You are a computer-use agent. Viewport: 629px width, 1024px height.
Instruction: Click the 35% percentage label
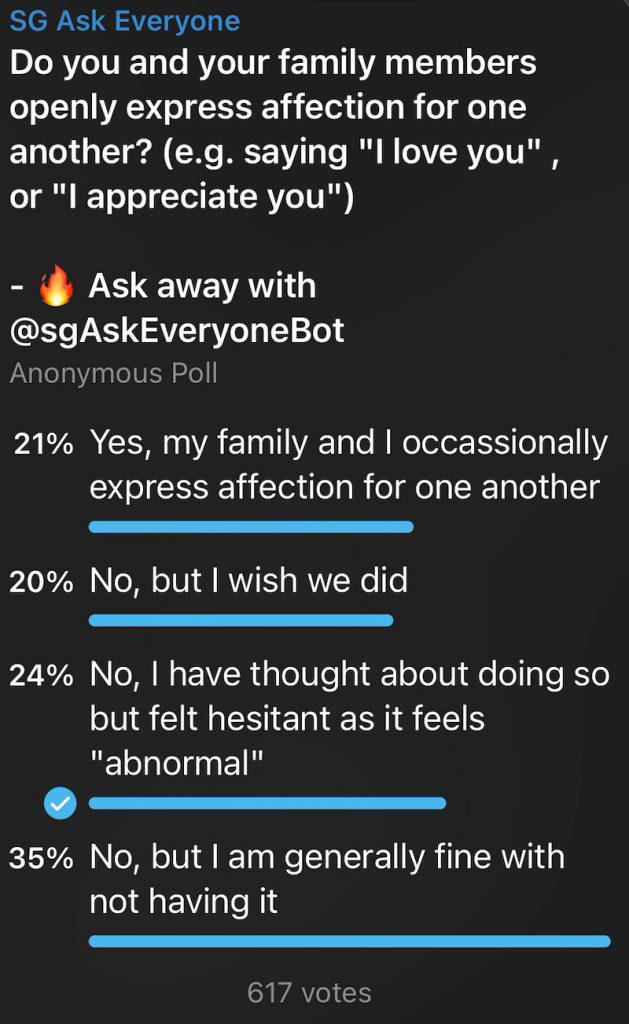point(42,859)
